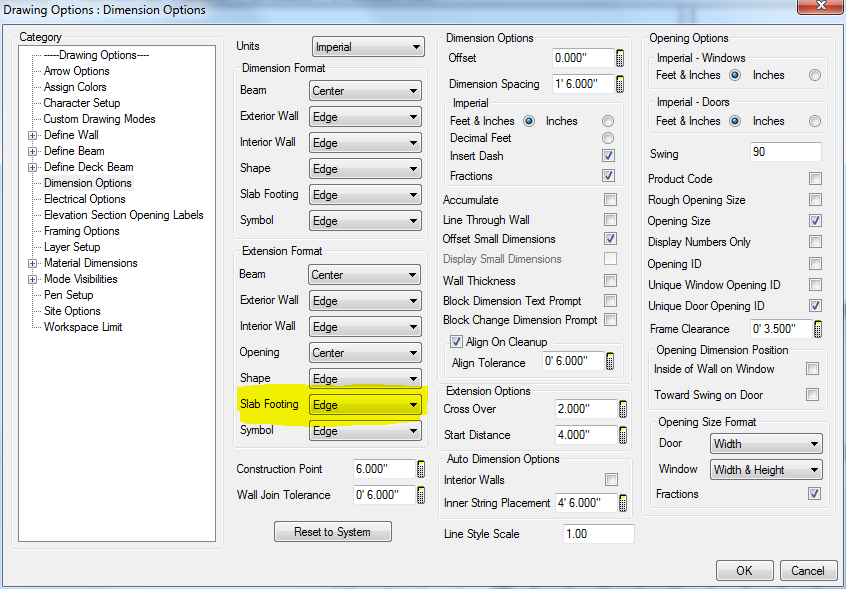Select Workspace Limit category

click(x=83, y=327)
